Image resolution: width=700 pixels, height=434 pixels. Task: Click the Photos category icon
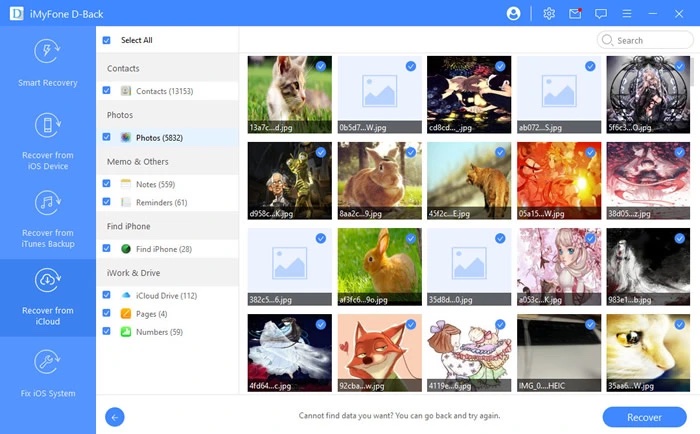126,138
